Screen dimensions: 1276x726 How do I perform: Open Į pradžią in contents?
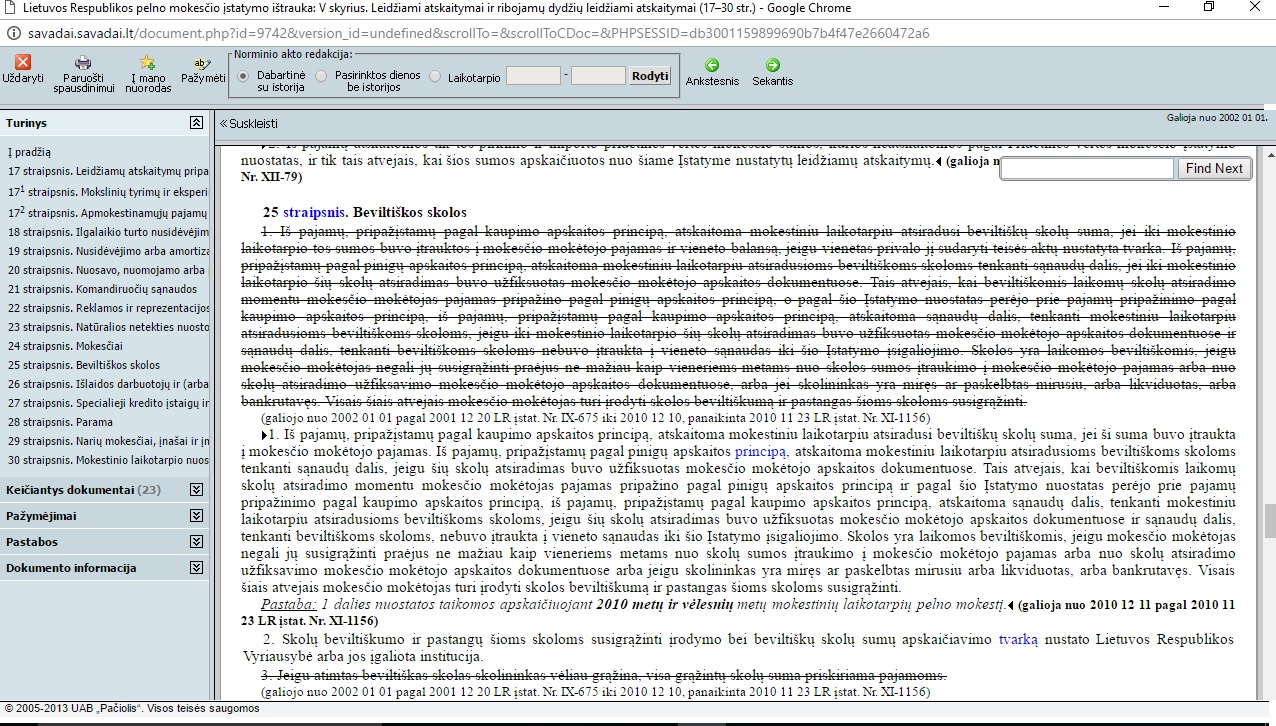pyautogui.click(x=29, y=152)
